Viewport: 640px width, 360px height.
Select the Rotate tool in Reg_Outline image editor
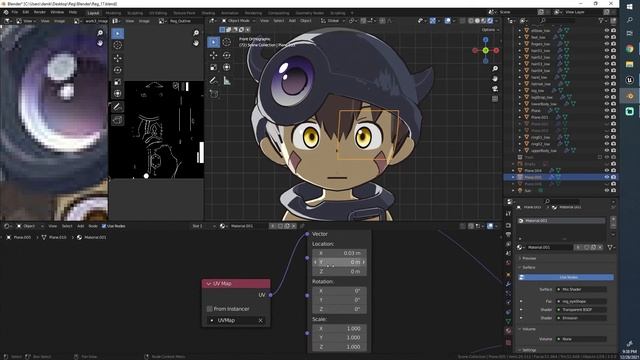118,70
